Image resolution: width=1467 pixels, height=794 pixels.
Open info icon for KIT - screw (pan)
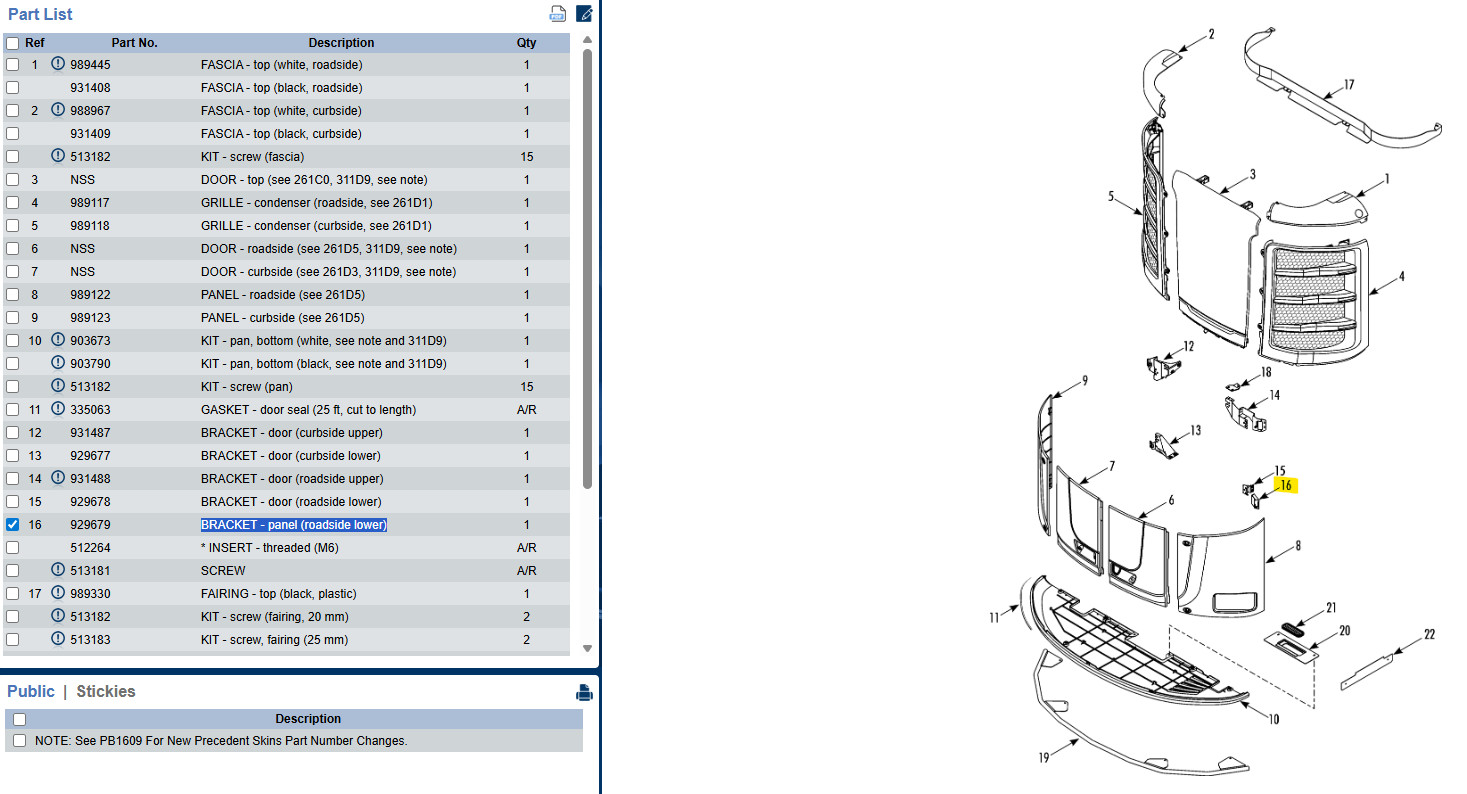point(58,386)
